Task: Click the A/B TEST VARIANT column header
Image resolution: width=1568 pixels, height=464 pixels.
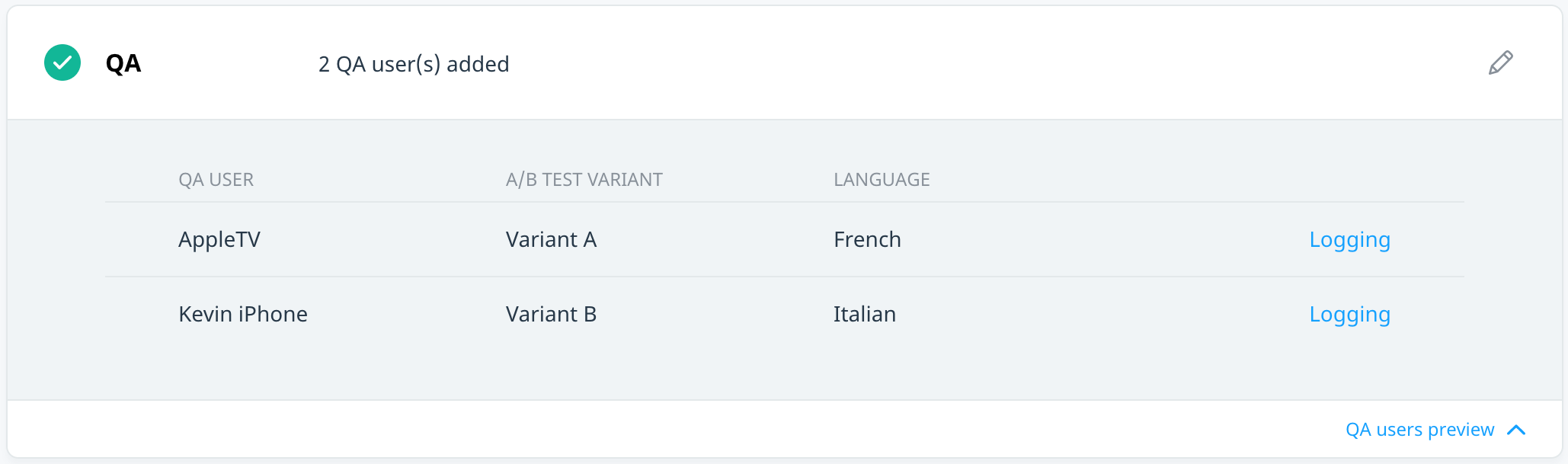Action: click(584, 180)
